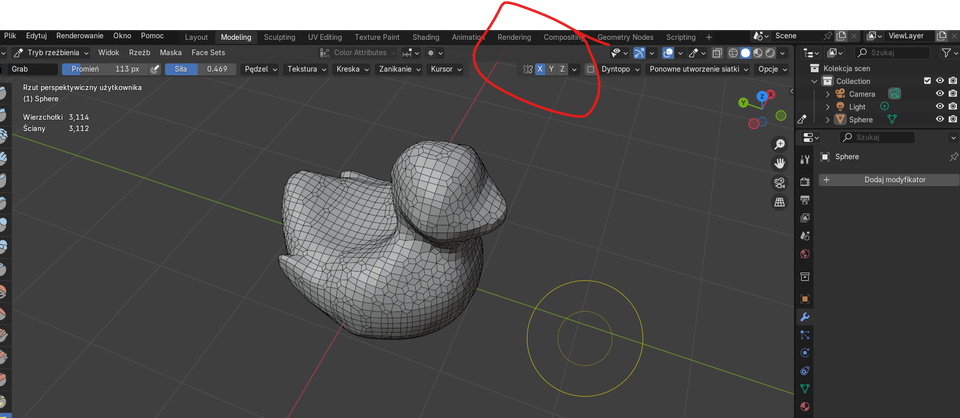Open the View Layer properties tab icon
Viewport: 960px width, 418px height.
click(x=805, y=218)
